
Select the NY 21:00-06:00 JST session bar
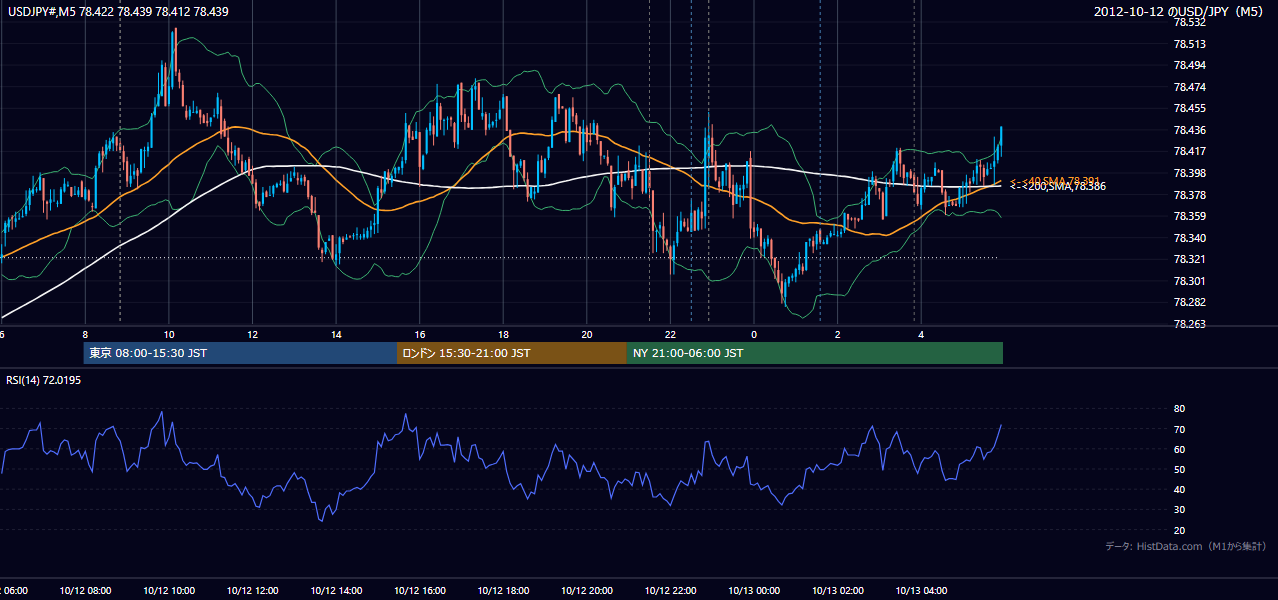tap(815, 353)
